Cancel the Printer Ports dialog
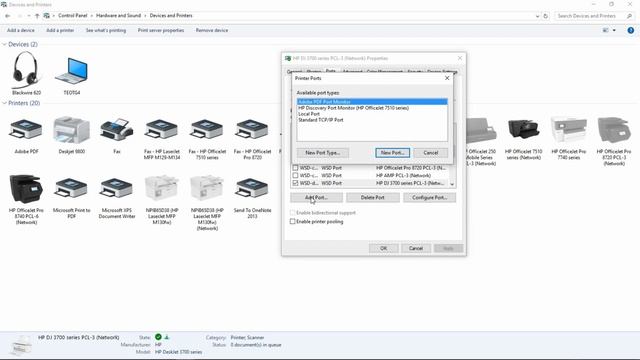The width and height of the screenshot is (640, 360). tap(431, 153)
